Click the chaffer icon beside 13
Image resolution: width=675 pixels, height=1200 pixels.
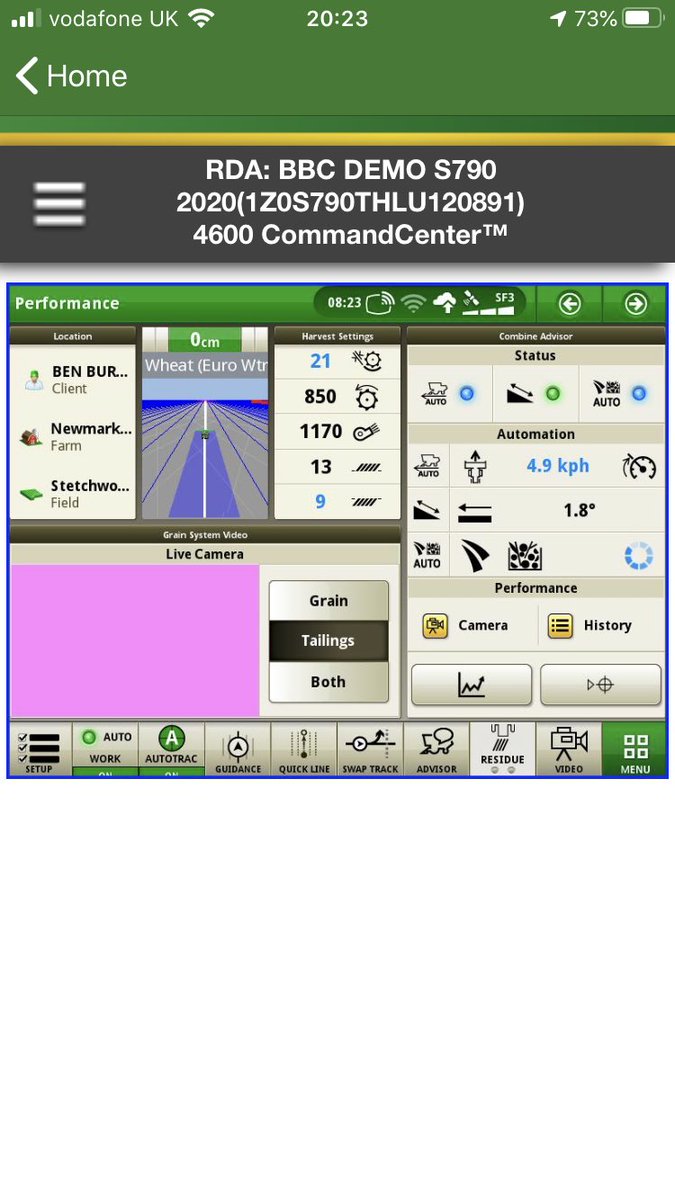[x=367, y=467]
